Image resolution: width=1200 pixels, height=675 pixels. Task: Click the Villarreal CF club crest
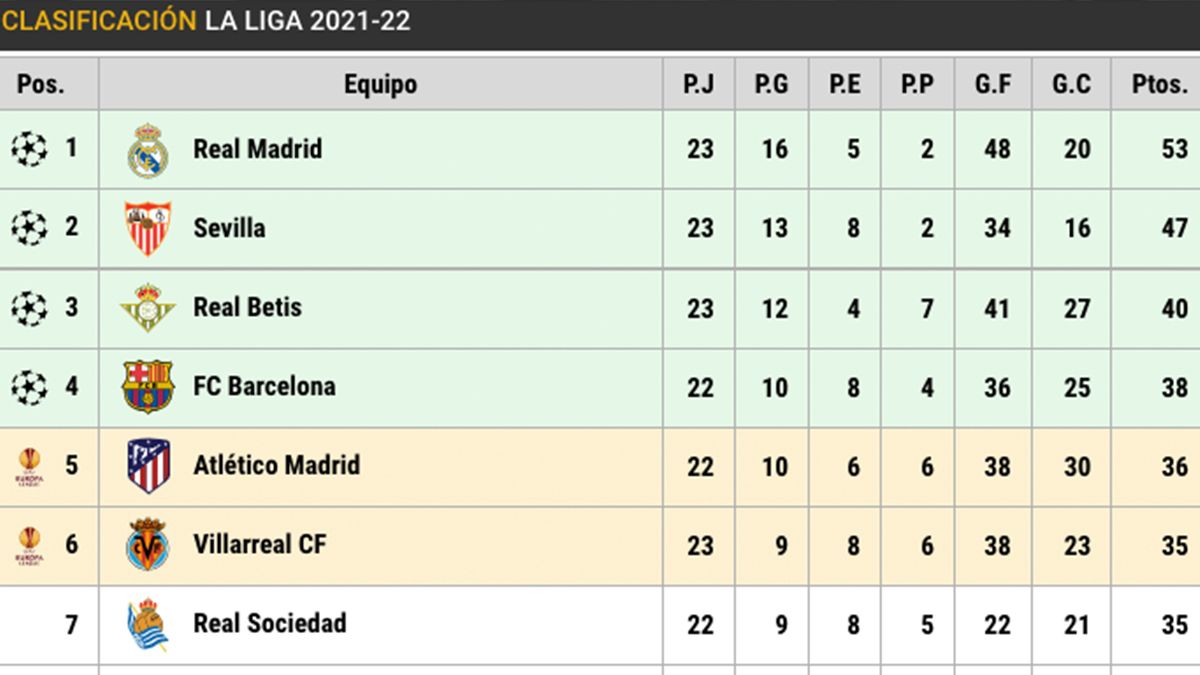pos(147,545)
